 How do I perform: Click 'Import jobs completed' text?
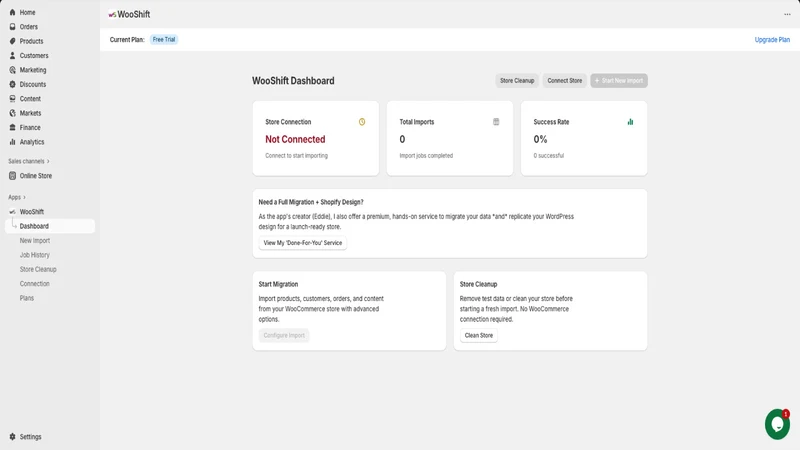coord(426,156)
